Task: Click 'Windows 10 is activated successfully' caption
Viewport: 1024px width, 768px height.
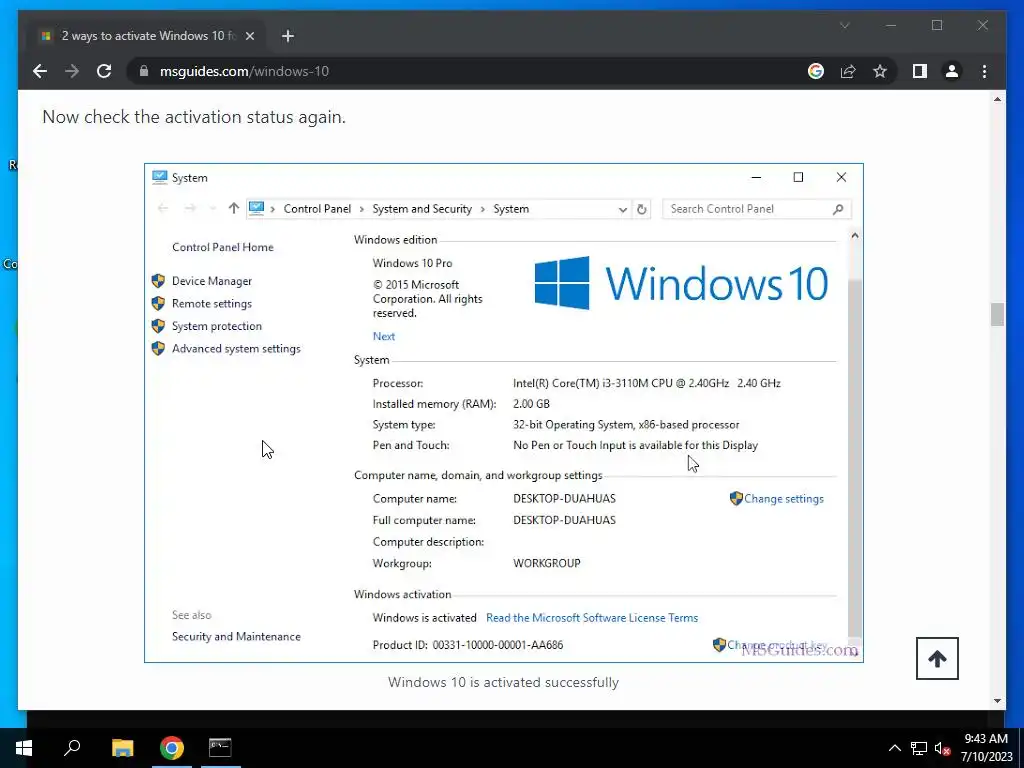Action: point(504,682)
